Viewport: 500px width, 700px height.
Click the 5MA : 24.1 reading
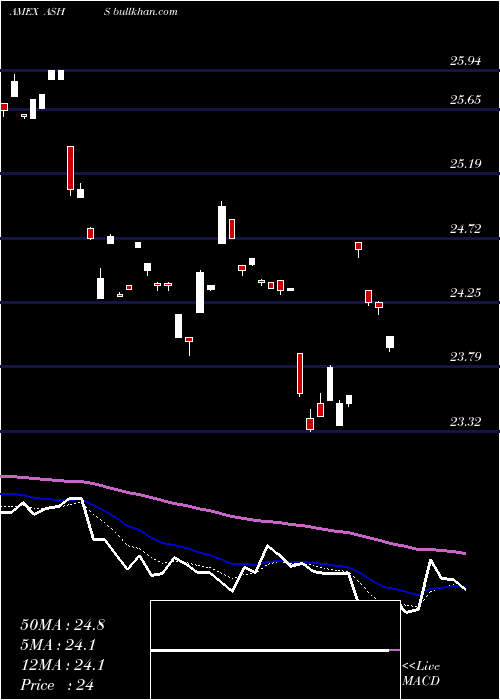pos(58,645)
